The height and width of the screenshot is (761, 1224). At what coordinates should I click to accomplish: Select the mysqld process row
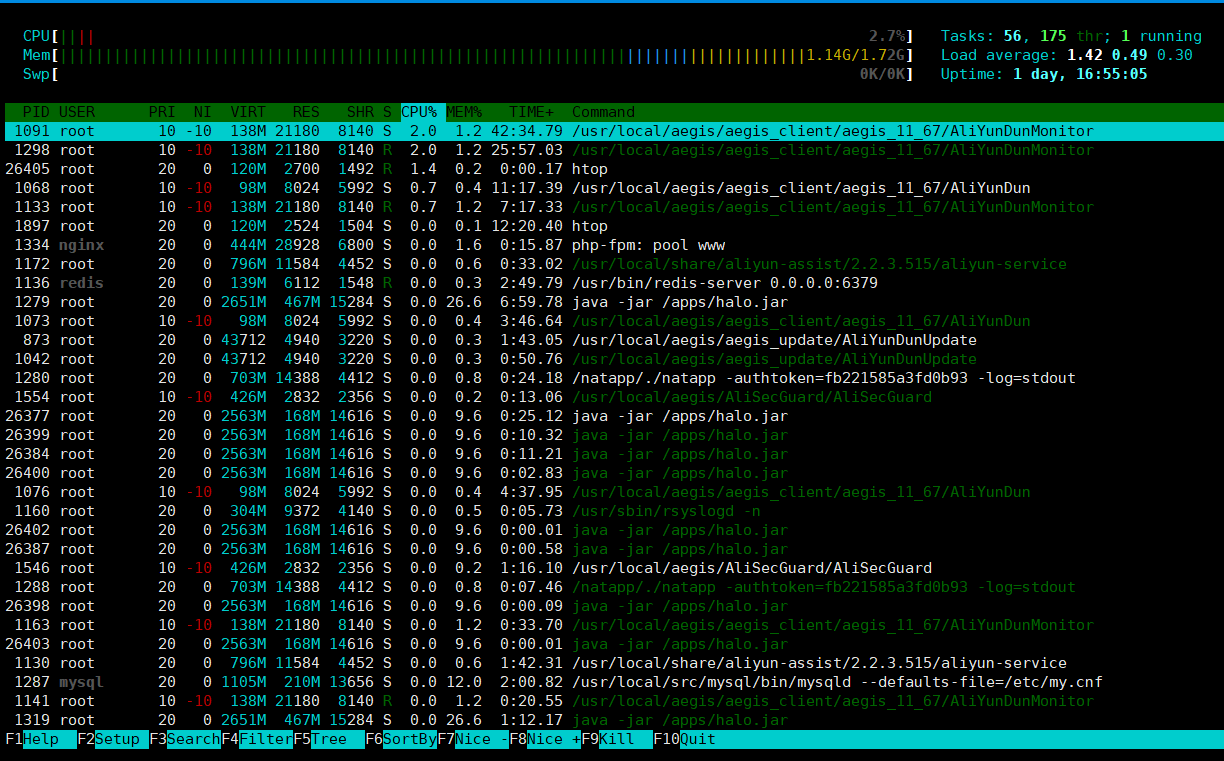(x=612, y=682)
